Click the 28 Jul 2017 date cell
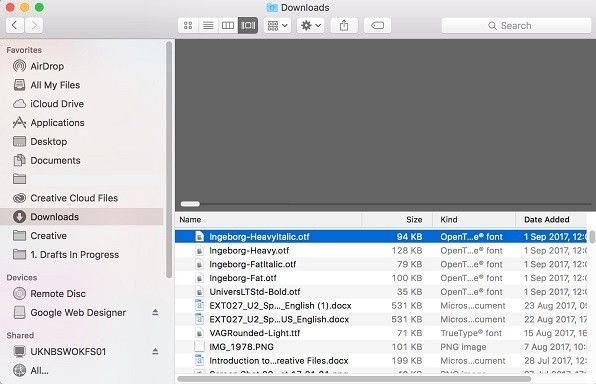Image resolution: width=596 pixels, height=384 pixels. click(555, 360)
